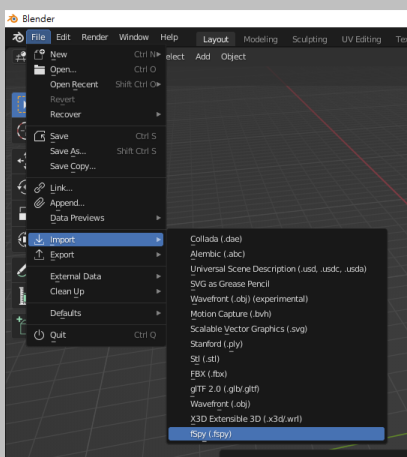Expand the Recover submenu arrow
This screenshot has width=407, height=457.
click(158, 114)
